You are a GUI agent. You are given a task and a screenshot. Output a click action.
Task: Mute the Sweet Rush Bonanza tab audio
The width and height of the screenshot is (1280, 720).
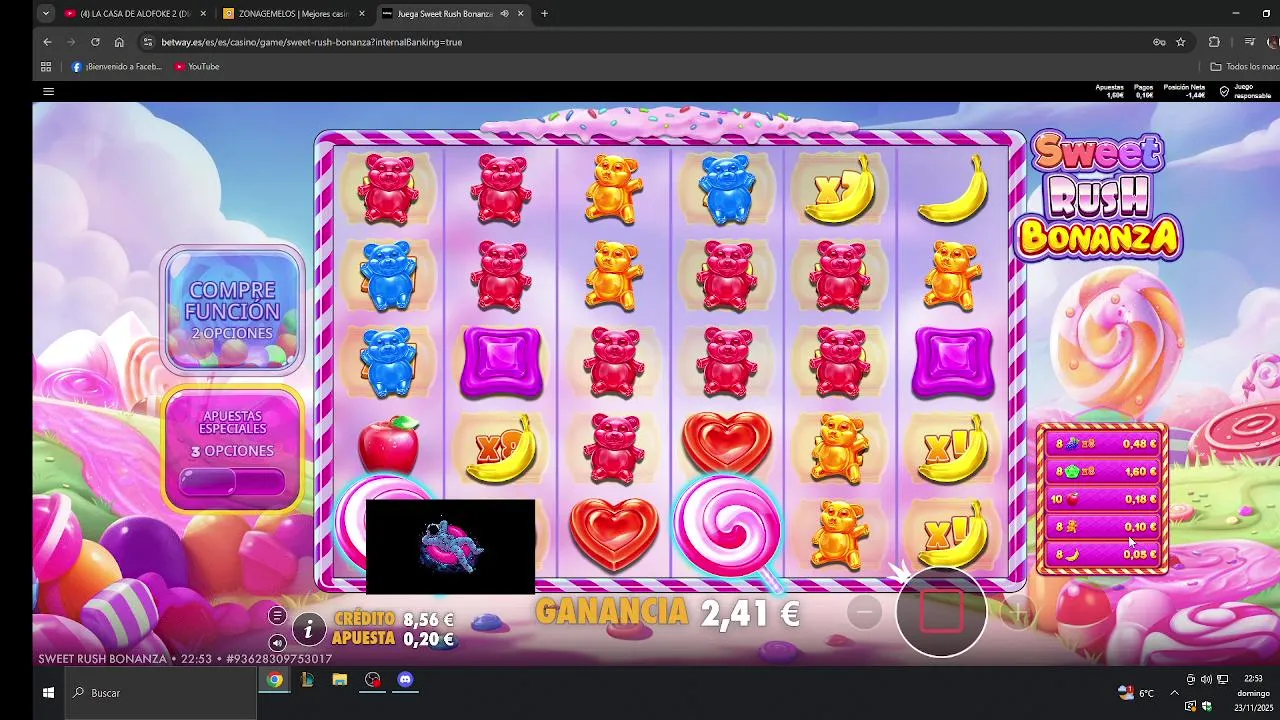[504, 14]
